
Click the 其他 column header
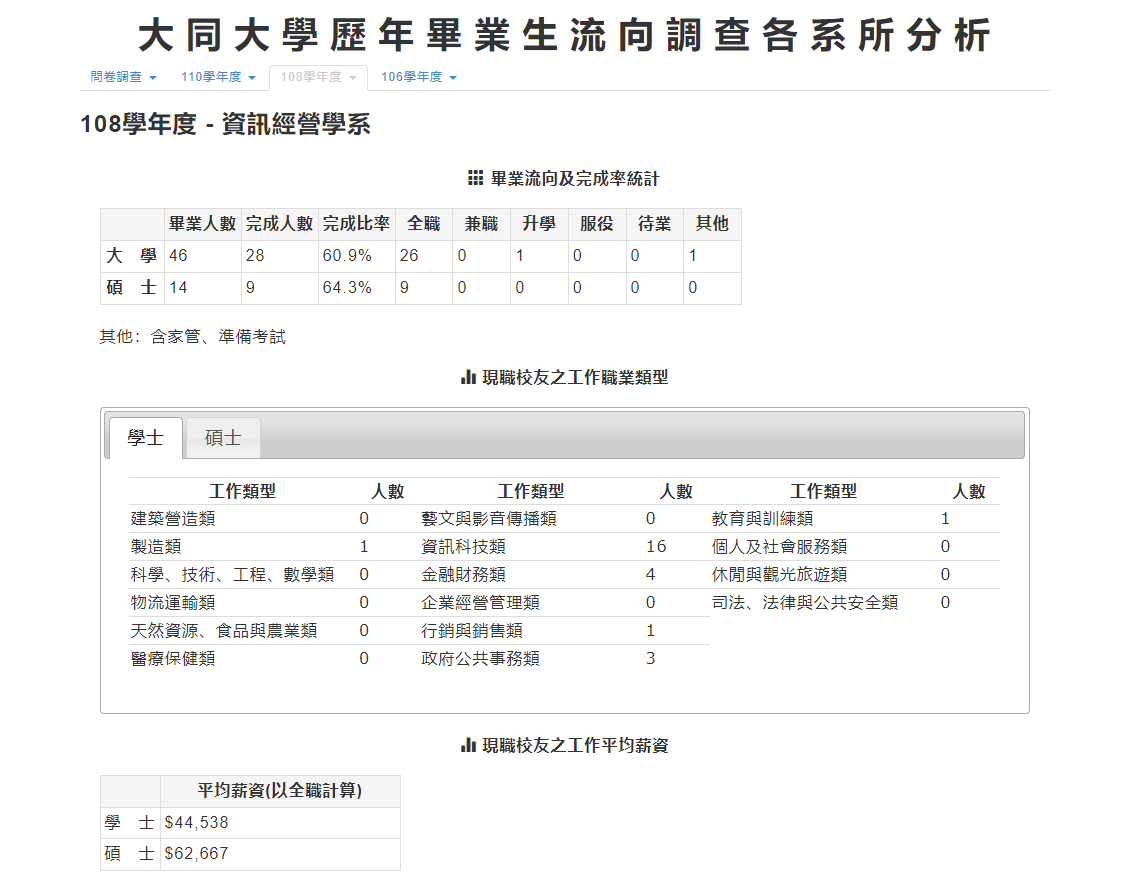[x=711, y=224]
